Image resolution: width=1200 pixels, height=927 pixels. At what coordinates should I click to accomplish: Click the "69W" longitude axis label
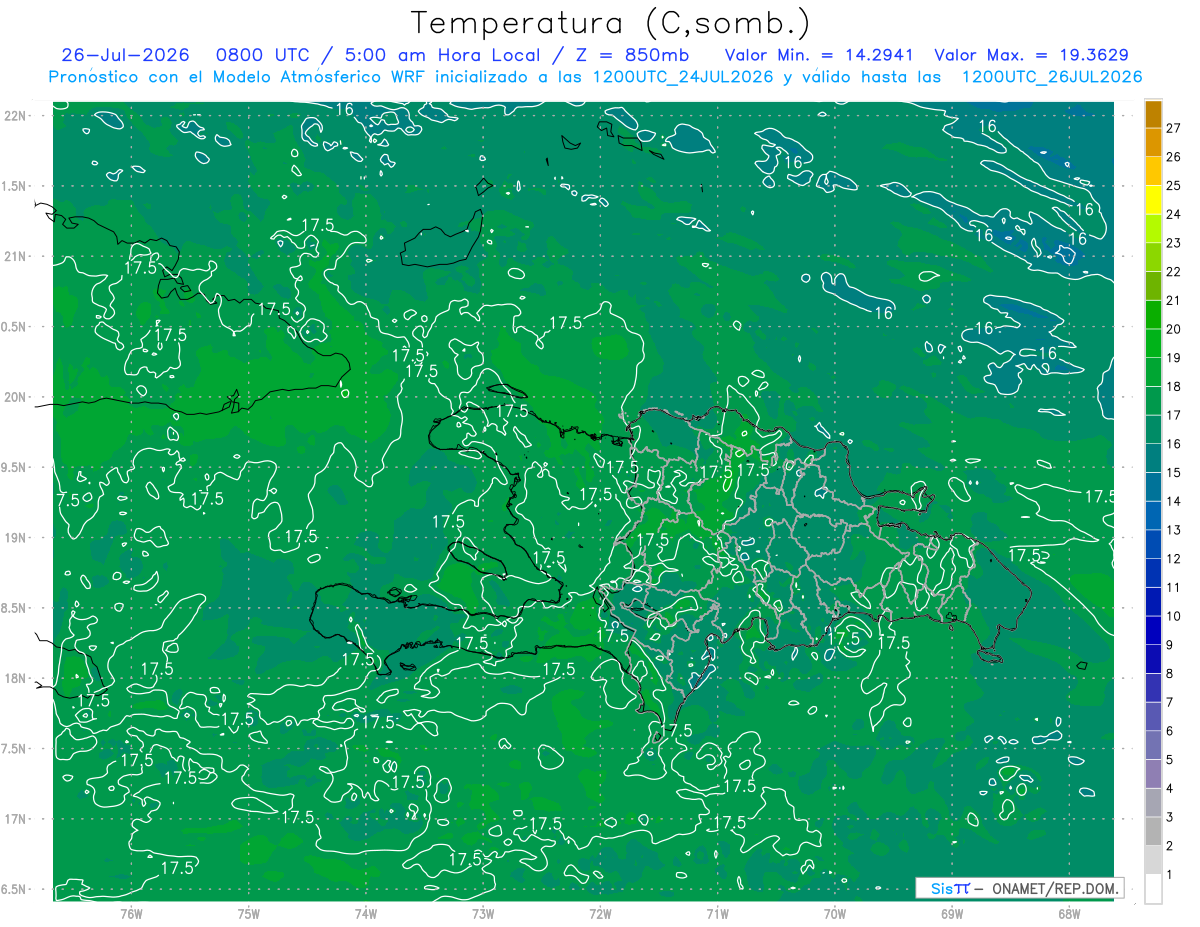(952, 913)
